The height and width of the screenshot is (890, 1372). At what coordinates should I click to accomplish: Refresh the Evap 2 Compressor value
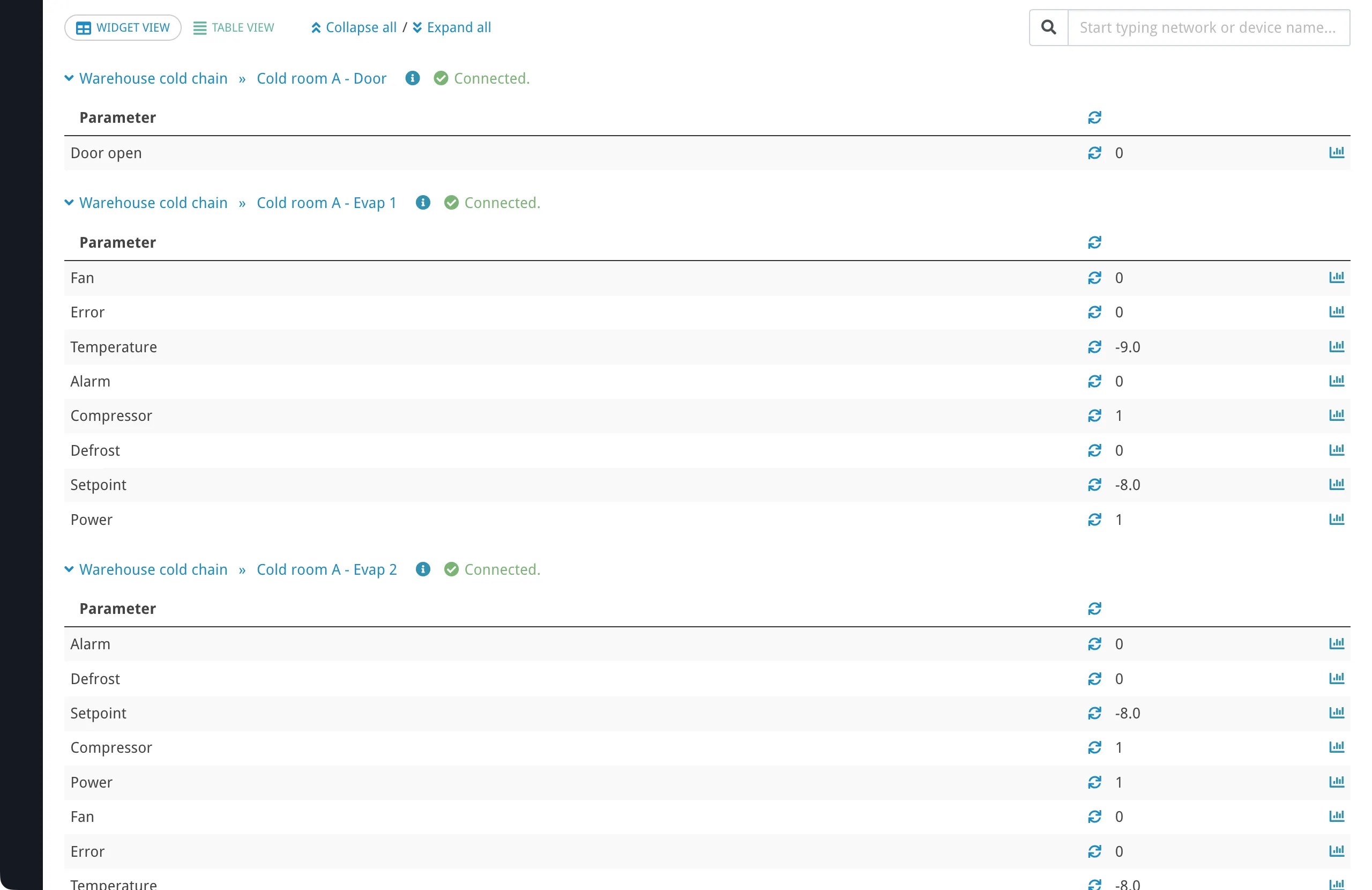coord(1094,747)
